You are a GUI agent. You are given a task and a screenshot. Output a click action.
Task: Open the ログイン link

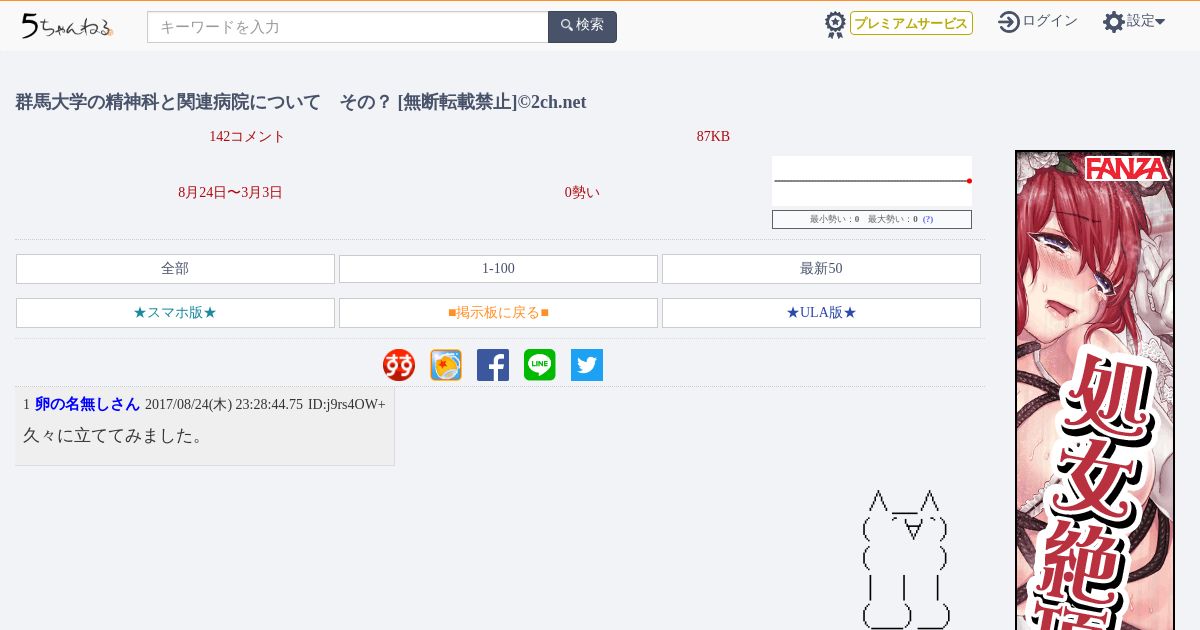pos(1050,21)
